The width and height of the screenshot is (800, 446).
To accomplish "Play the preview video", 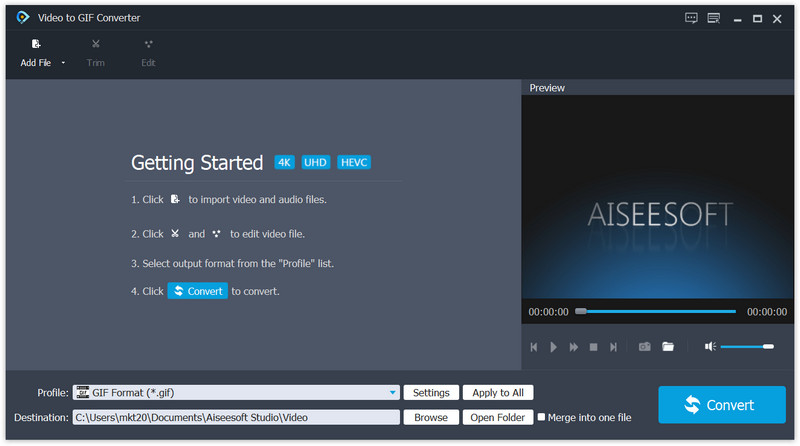I will tap(554, 347).
